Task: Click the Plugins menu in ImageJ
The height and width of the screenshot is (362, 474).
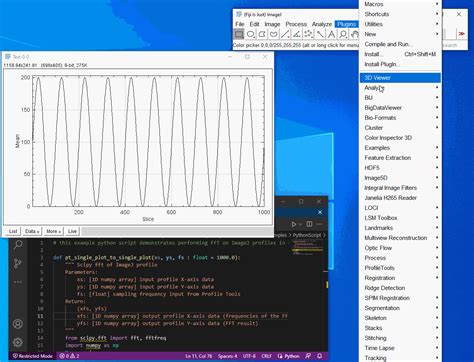Action: click(x=347, y=24)
